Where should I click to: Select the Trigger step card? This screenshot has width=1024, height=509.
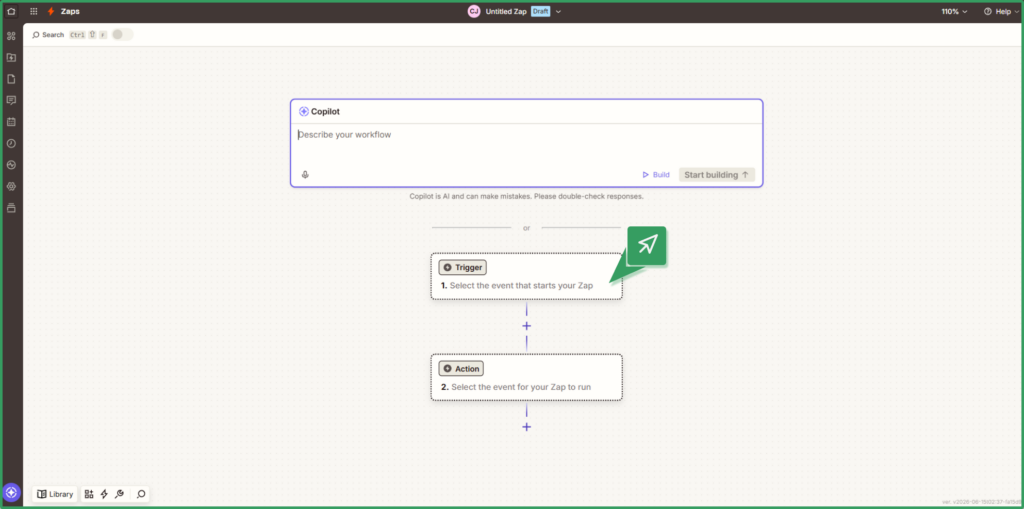pos(526,276)
